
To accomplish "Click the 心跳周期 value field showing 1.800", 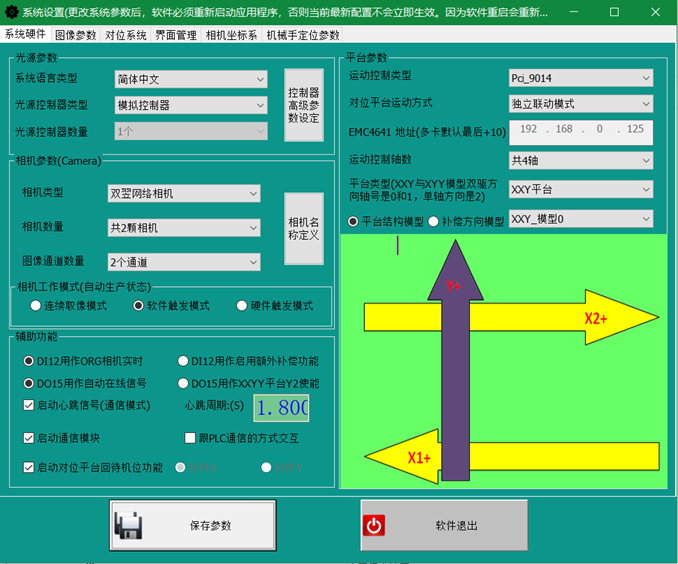I will coord(281,408).
